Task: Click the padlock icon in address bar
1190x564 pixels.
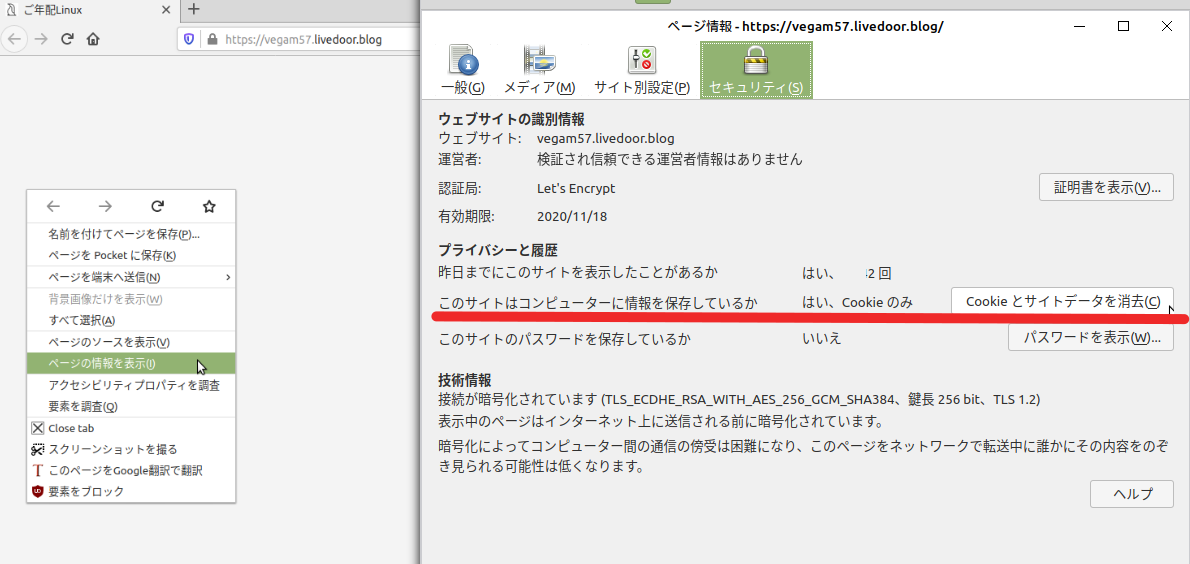Action: pos(212,39)
